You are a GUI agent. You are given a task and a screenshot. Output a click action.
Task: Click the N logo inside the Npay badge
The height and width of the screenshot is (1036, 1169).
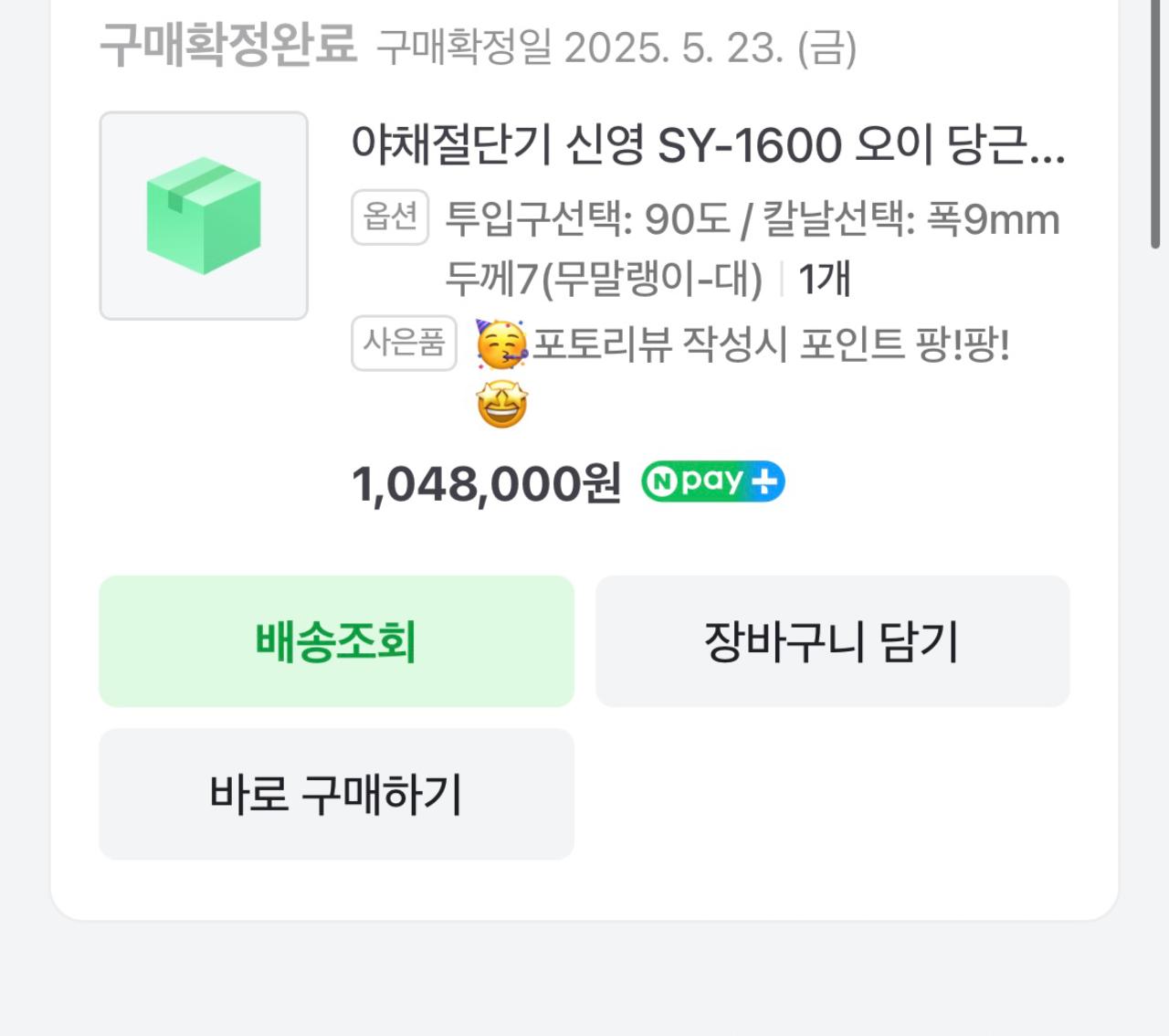tap(662, 481)
